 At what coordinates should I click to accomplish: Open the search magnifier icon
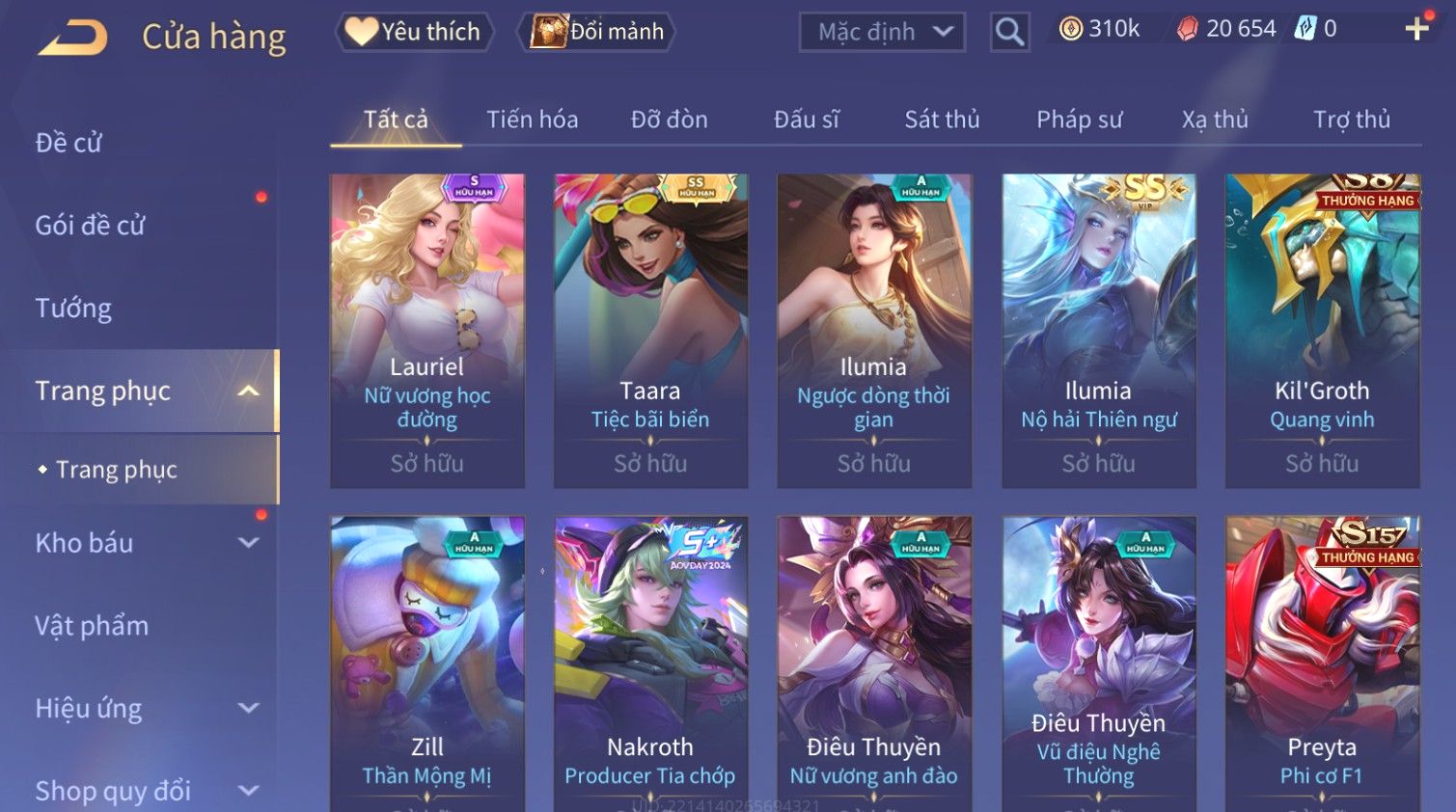[x=1009, y=32]
